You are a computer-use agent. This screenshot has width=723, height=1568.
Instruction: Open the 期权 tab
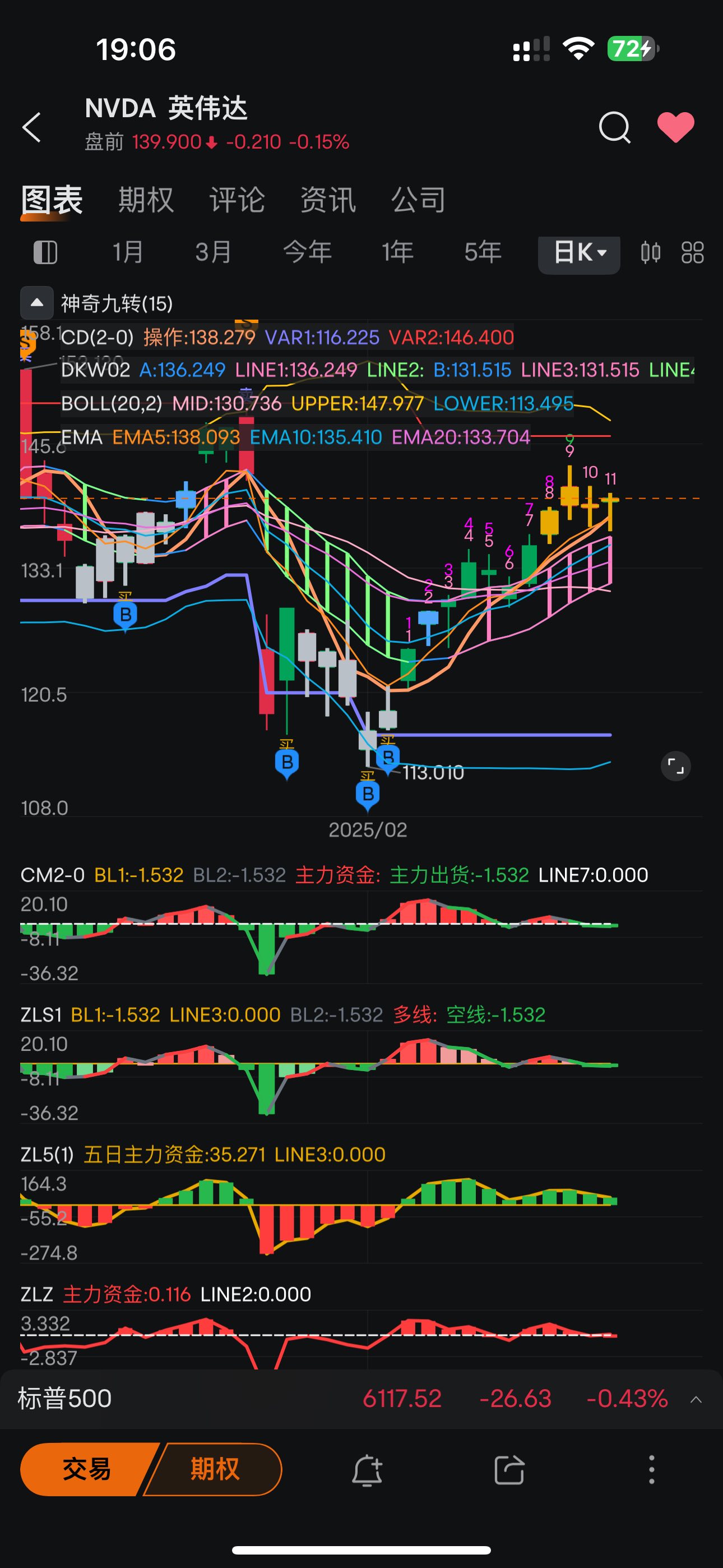[146, 200]
